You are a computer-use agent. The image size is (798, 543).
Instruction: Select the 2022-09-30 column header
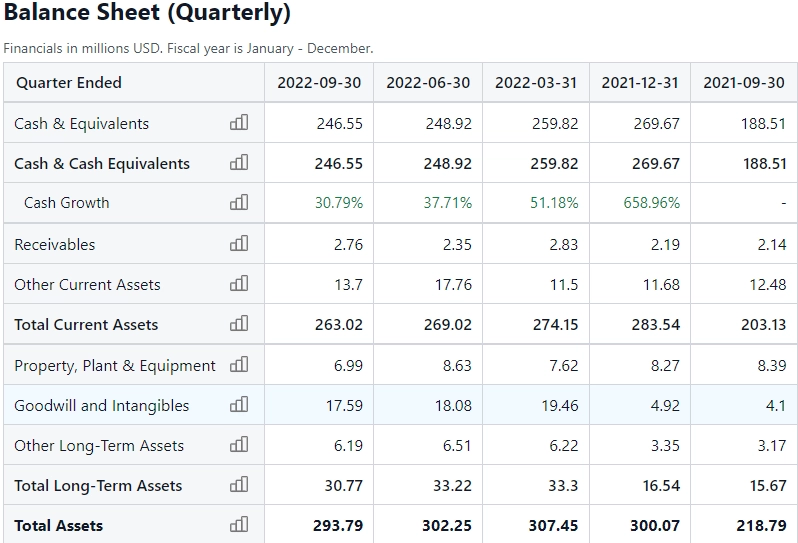coord(319,82)
